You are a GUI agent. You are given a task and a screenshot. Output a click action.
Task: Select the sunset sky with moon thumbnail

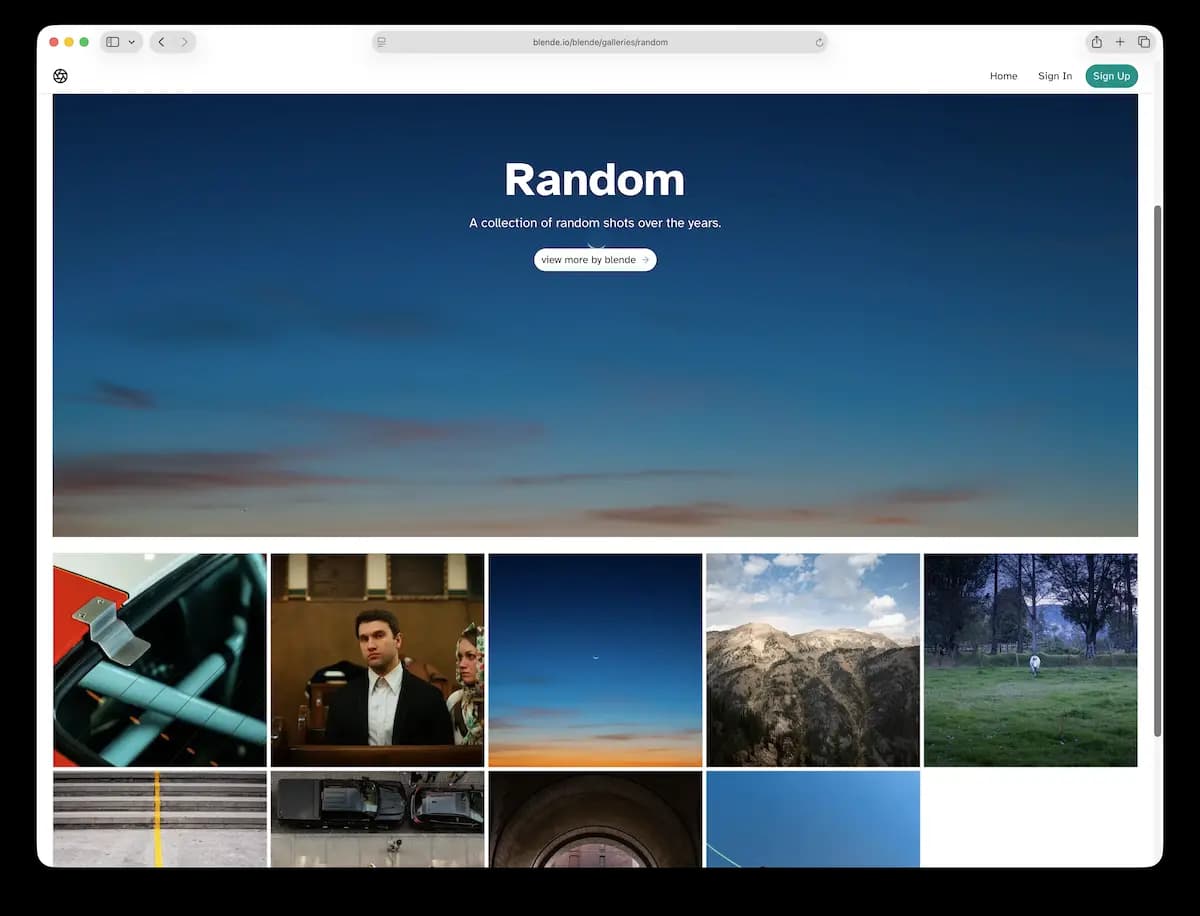coord(595,660)
